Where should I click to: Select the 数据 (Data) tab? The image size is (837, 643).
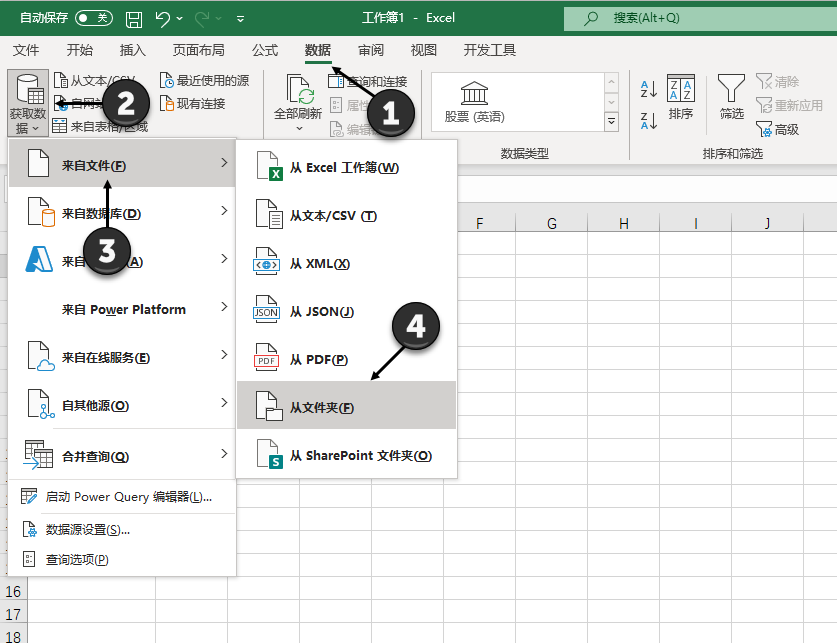[318, 50]
